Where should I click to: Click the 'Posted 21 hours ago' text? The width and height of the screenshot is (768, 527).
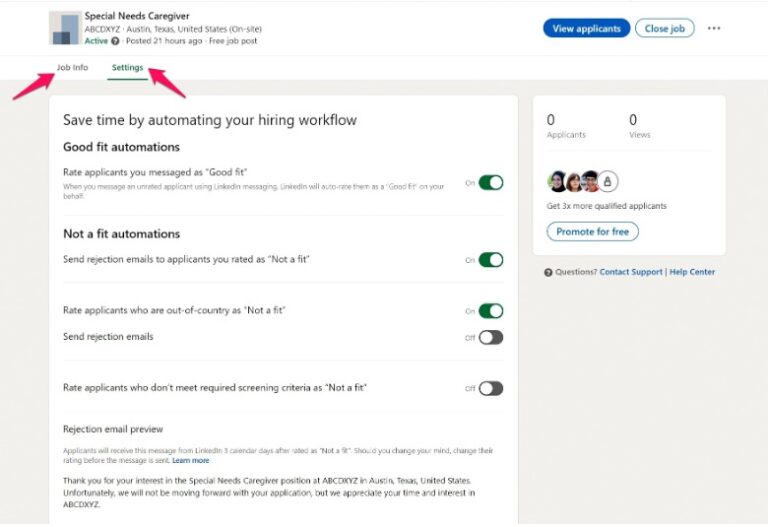[x=164, y=41]
